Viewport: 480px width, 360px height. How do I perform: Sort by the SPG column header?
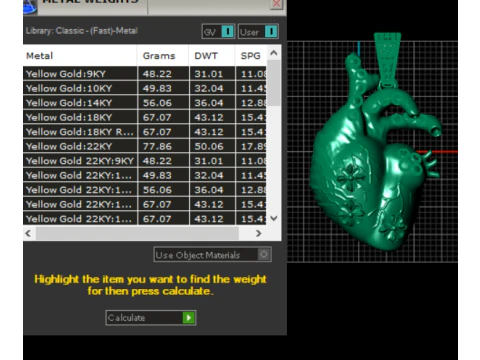tap(251, 56)
